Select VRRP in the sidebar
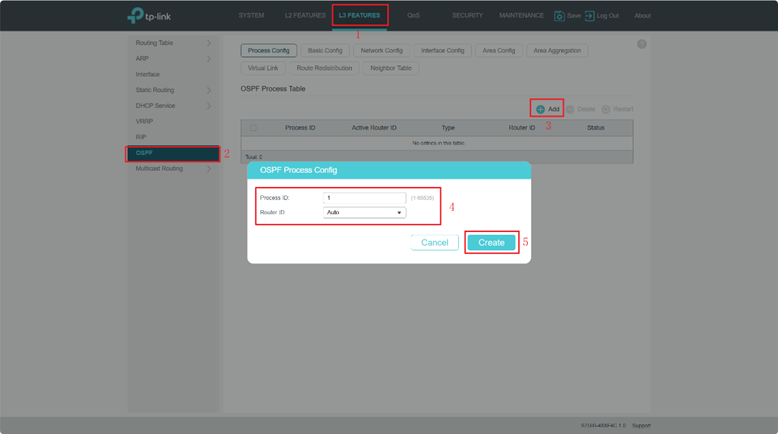778x434 pixels. (x=144, y=122)
